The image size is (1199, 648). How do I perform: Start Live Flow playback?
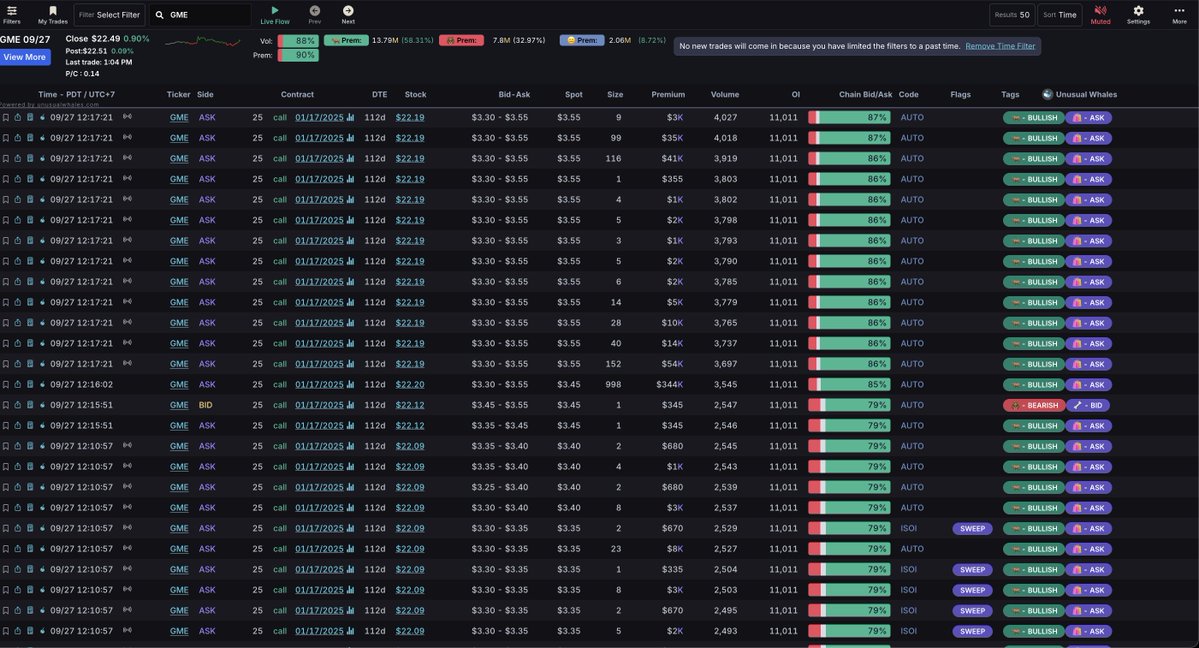tap(274, 11)
